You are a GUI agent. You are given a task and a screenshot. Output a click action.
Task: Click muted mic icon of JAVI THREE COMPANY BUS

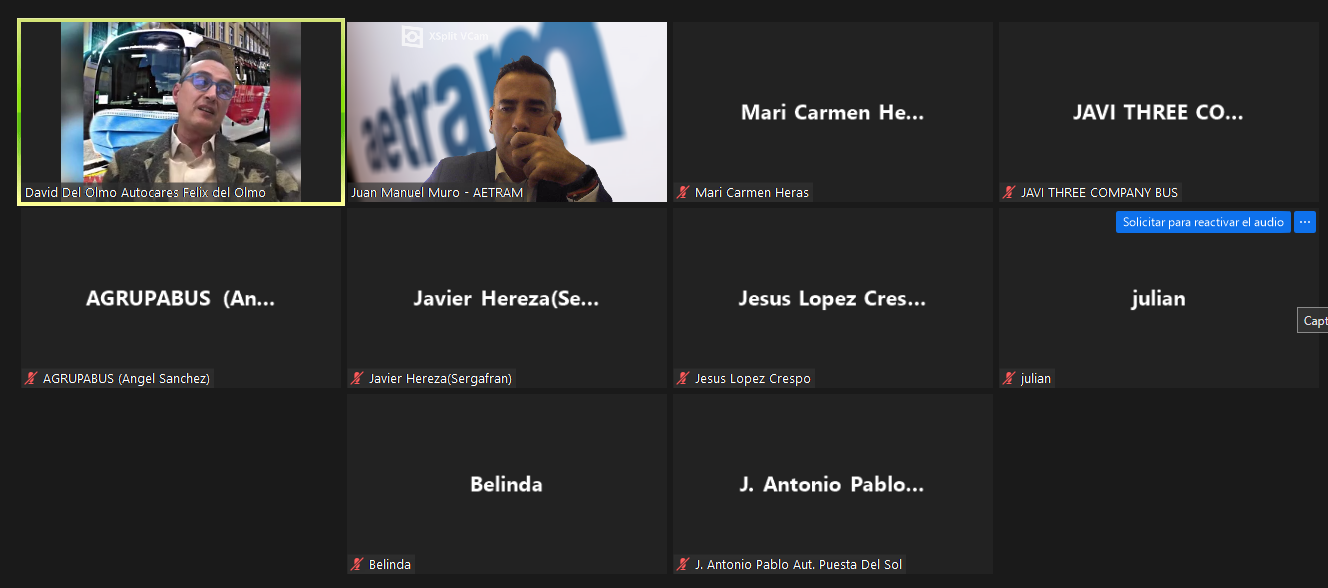click(x=1010, y=192)
